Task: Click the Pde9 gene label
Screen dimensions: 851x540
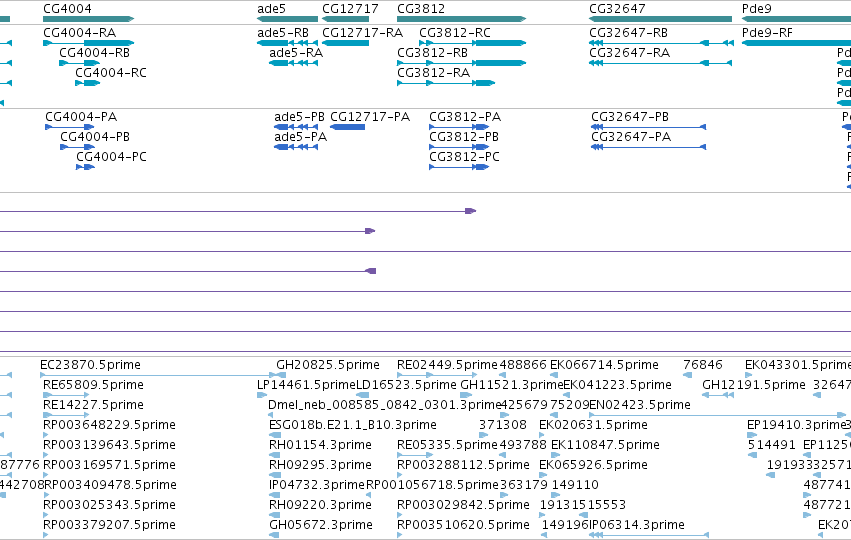Action: coord(757,9)
